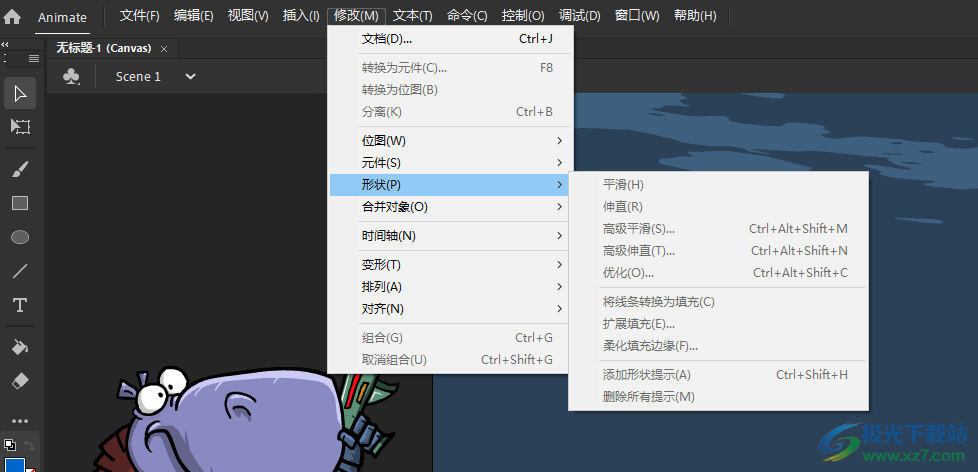The image size is (978, 472).
Task: Close the 无标题-1 document tab
Action: click(164, 49)
